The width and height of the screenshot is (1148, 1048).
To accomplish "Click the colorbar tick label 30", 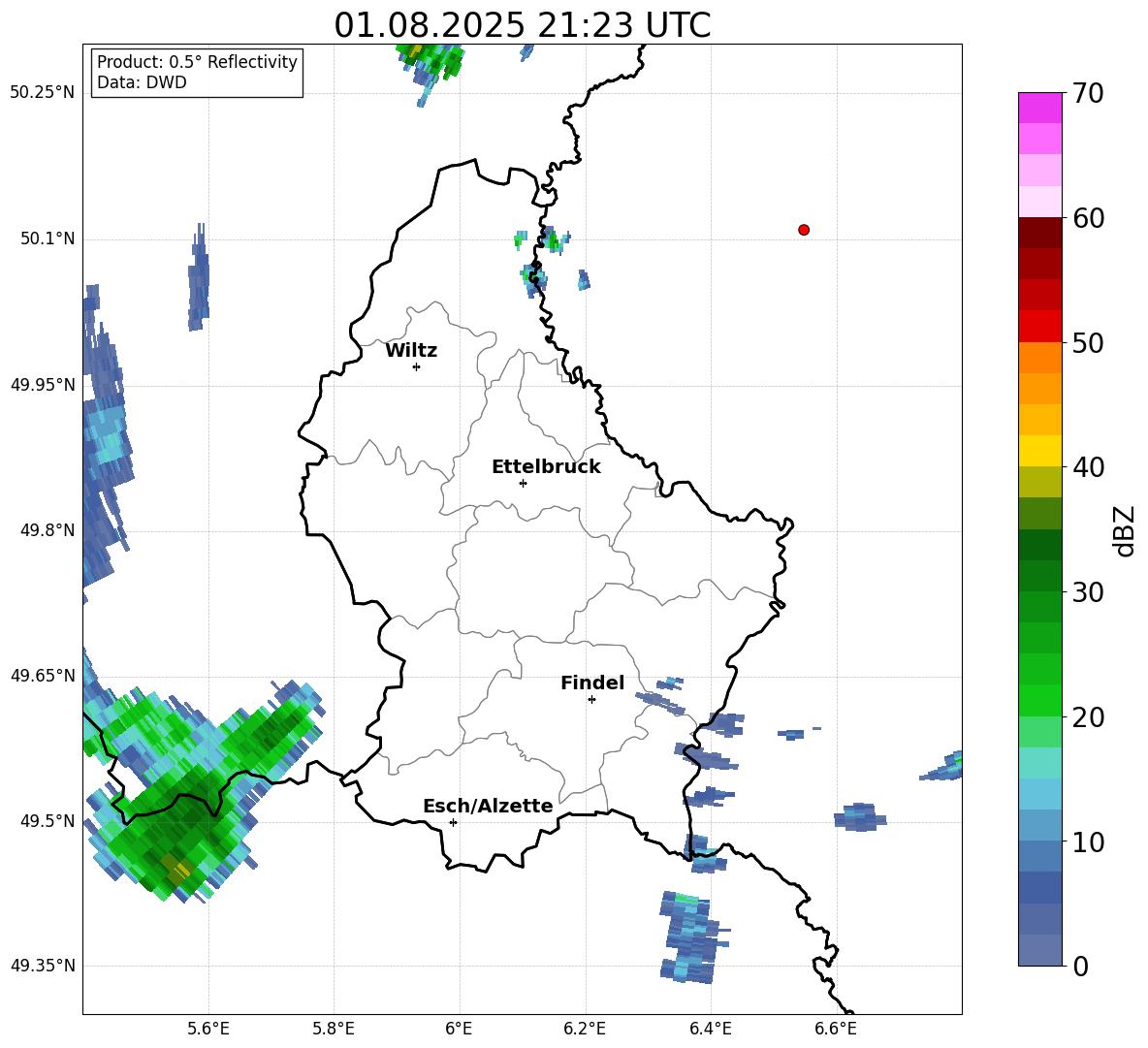I will pos(1087,592).
